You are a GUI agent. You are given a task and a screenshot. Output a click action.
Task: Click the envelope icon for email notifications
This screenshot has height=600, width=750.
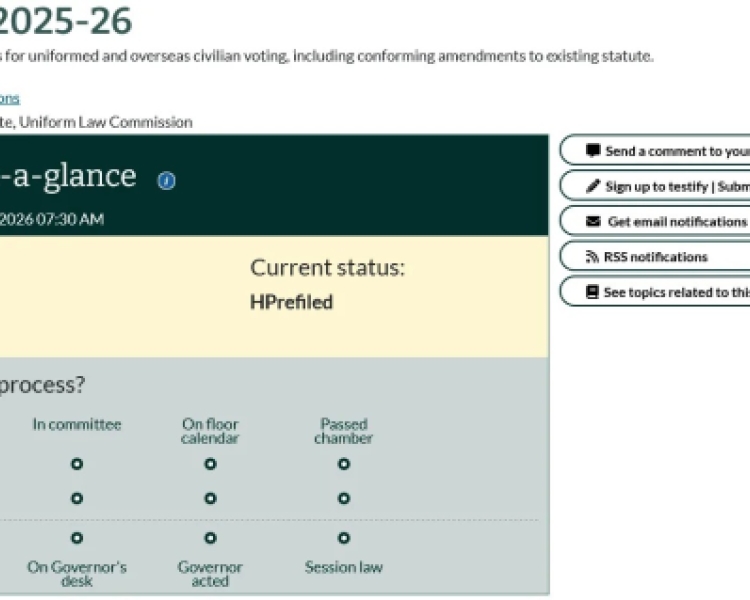pos(593,221)
